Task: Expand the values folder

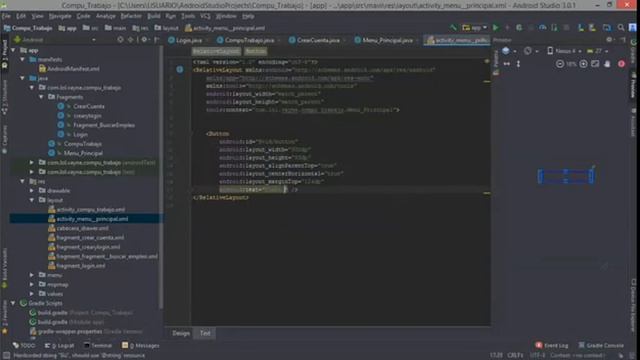Action: (32, 294)
